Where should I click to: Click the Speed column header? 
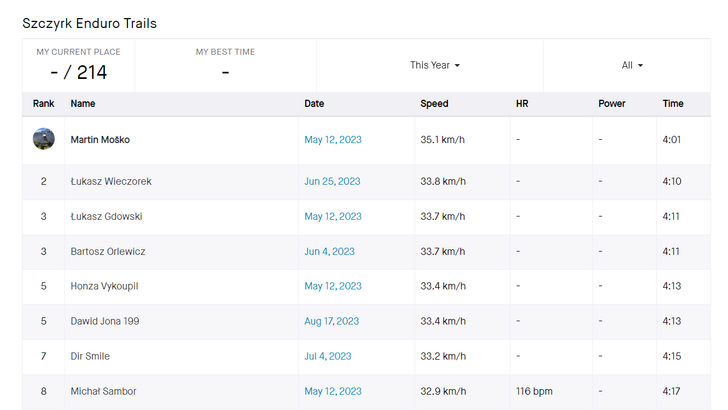(434, 104)
